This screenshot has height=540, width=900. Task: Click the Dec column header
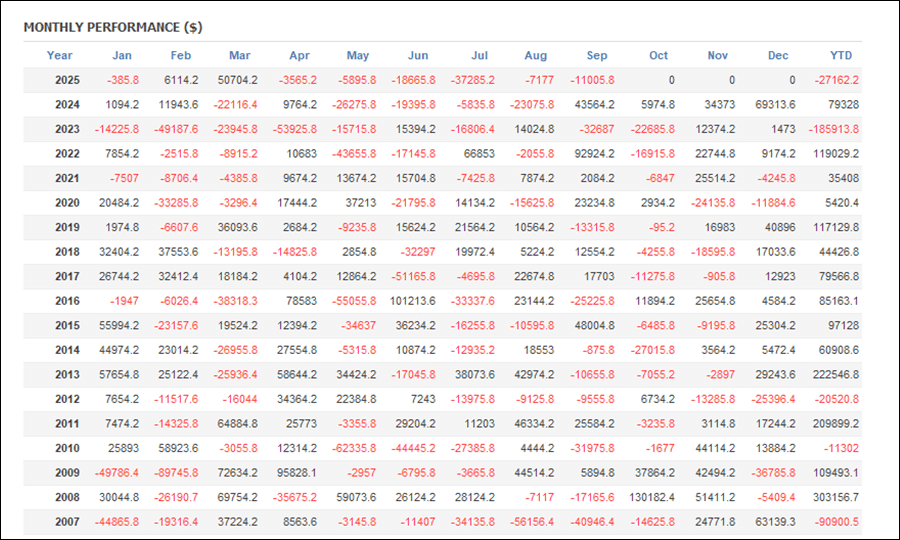(779, 56)
